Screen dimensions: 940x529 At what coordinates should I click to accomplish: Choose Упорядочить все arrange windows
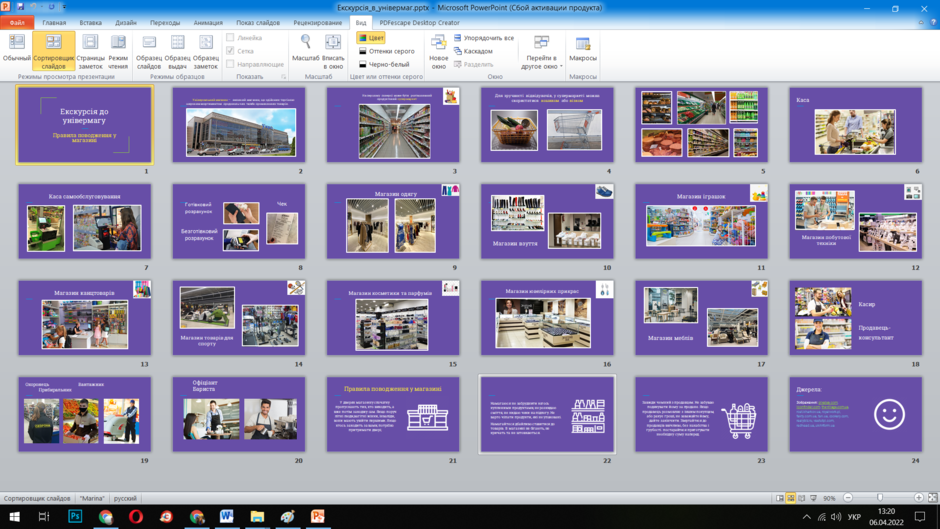tap(484, 38)
